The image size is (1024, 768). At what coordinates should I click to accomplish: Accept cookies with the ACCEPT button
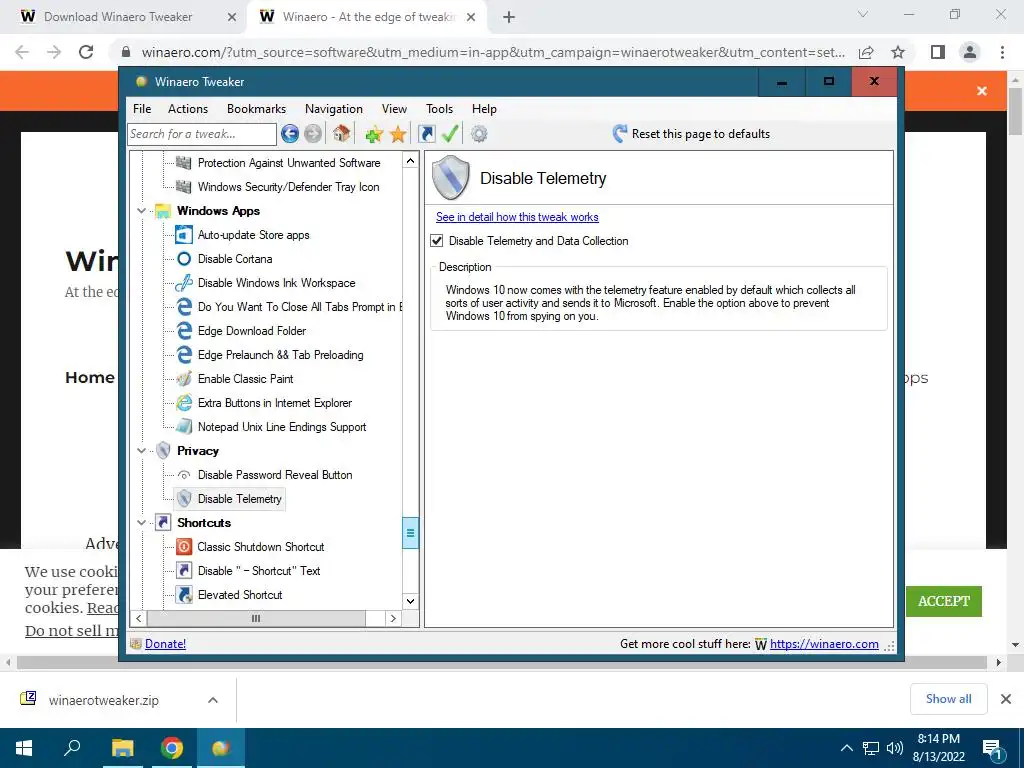(944, 601)
